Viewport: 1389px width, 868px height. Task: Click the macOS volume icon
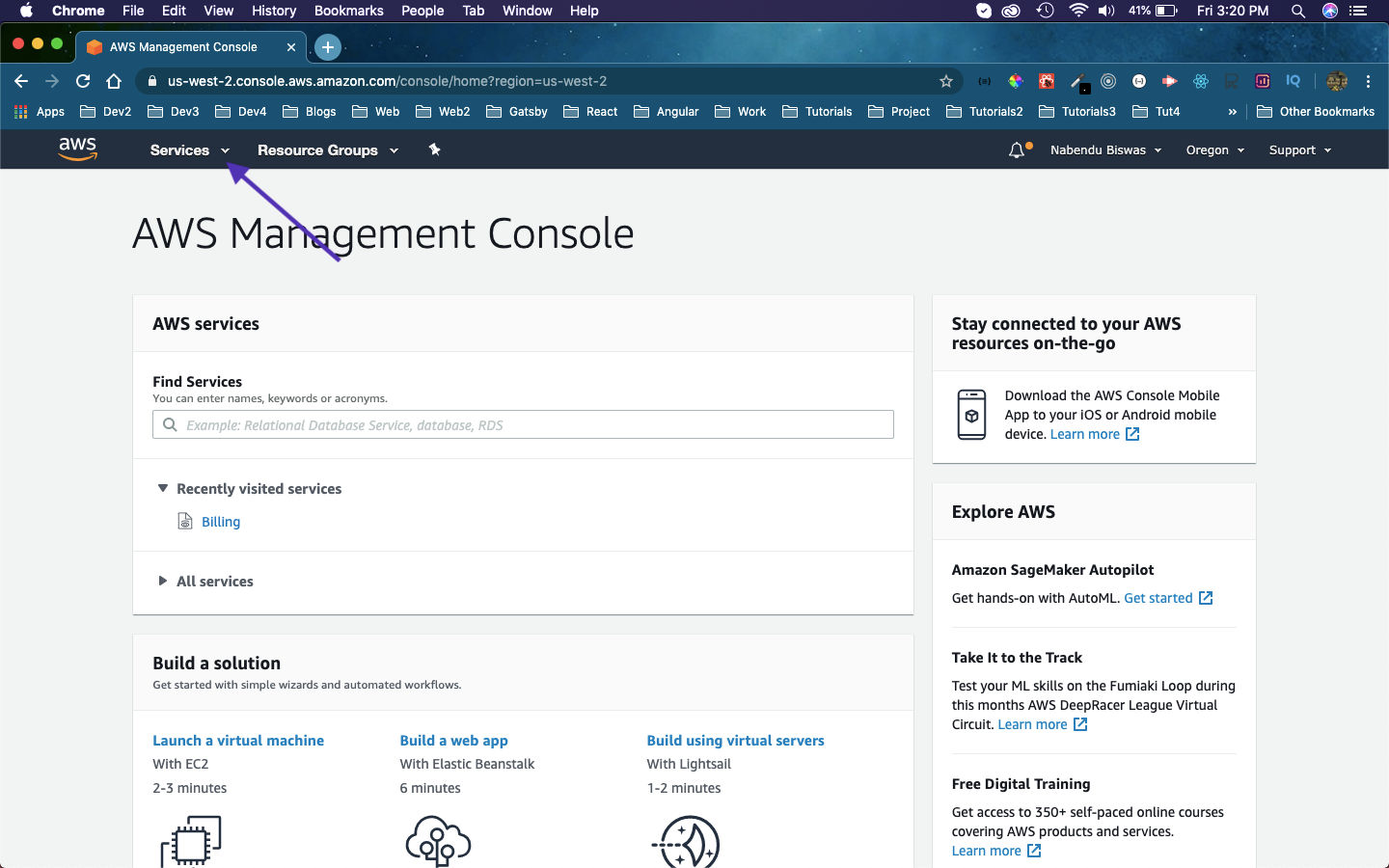click(x=1106, y=11)
